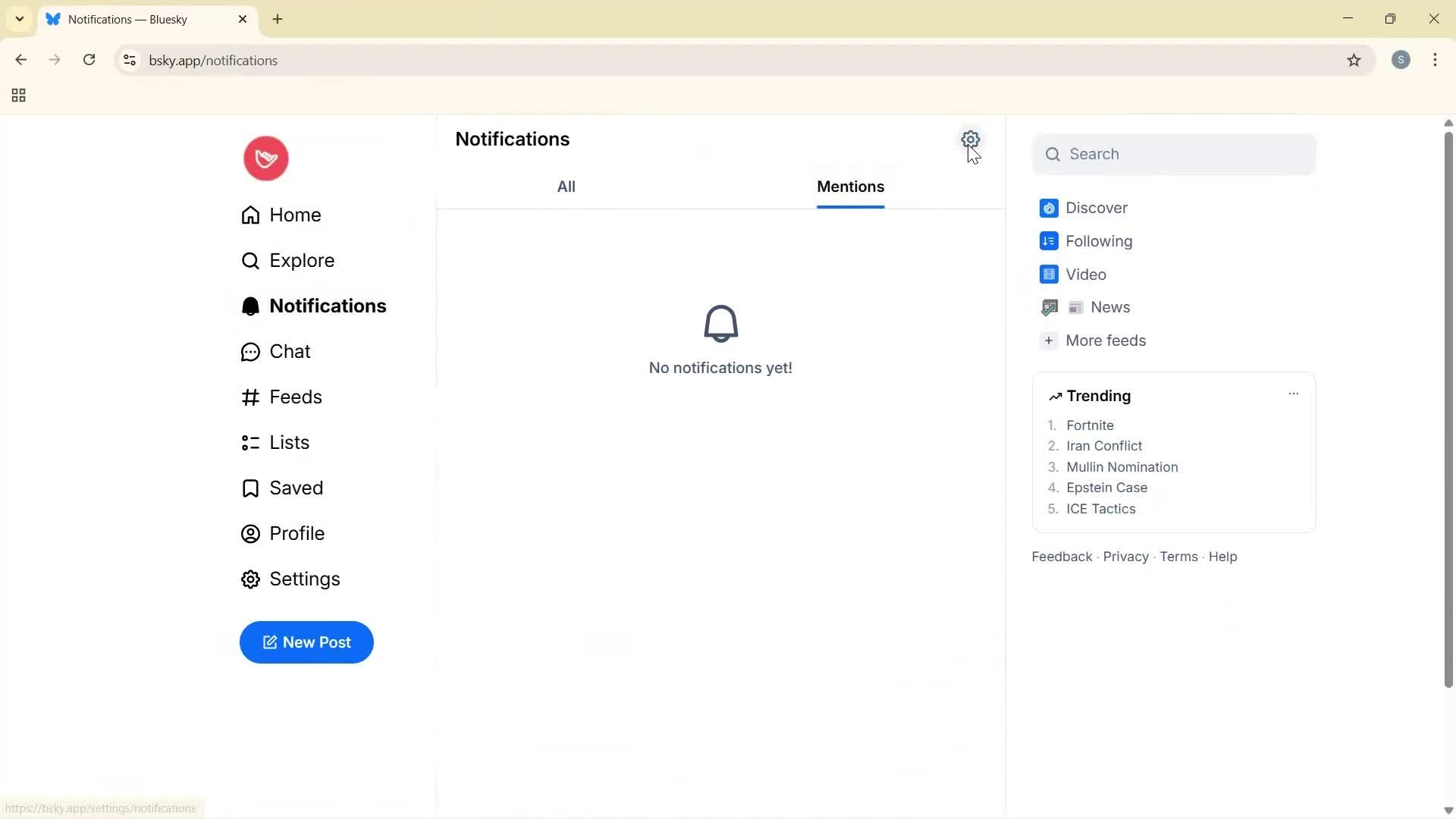
Task: Switch to the Mentions tab
Action: [x=850, y=187]
